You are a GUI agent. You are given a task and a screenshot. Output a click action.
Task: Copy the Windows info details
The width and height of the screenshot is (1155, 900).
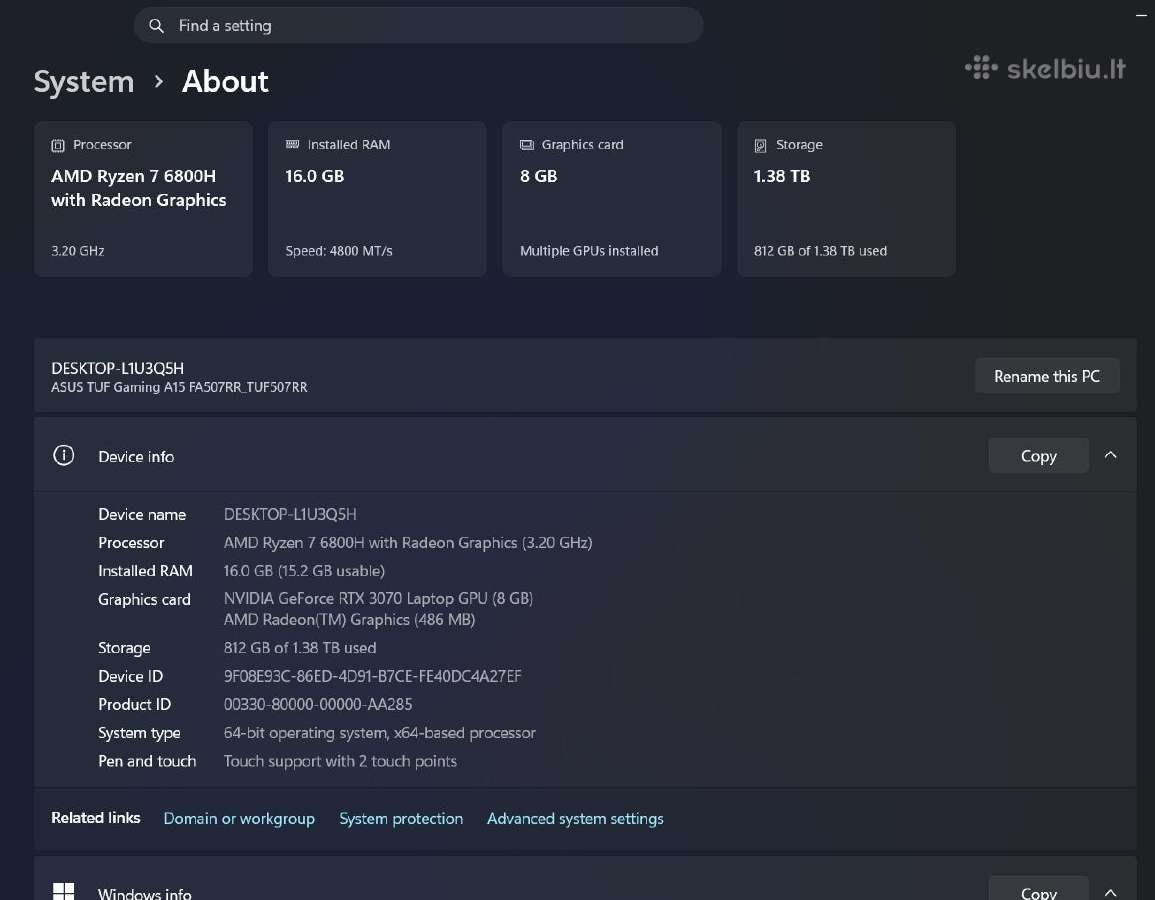[x=1039, y=890]
